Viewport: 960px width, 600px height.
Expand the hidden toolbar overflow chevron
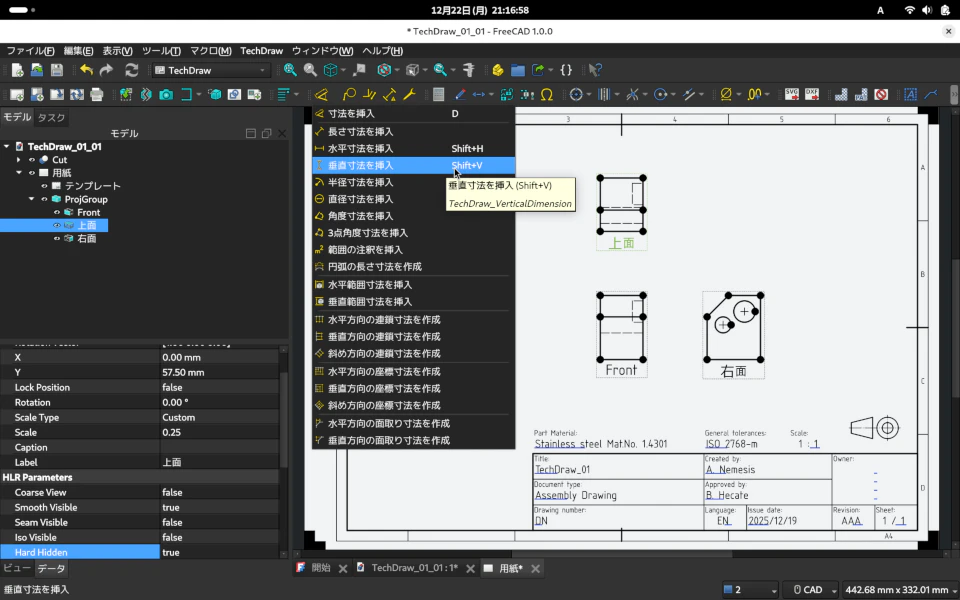pyautogui.click(x=954, y=94)
